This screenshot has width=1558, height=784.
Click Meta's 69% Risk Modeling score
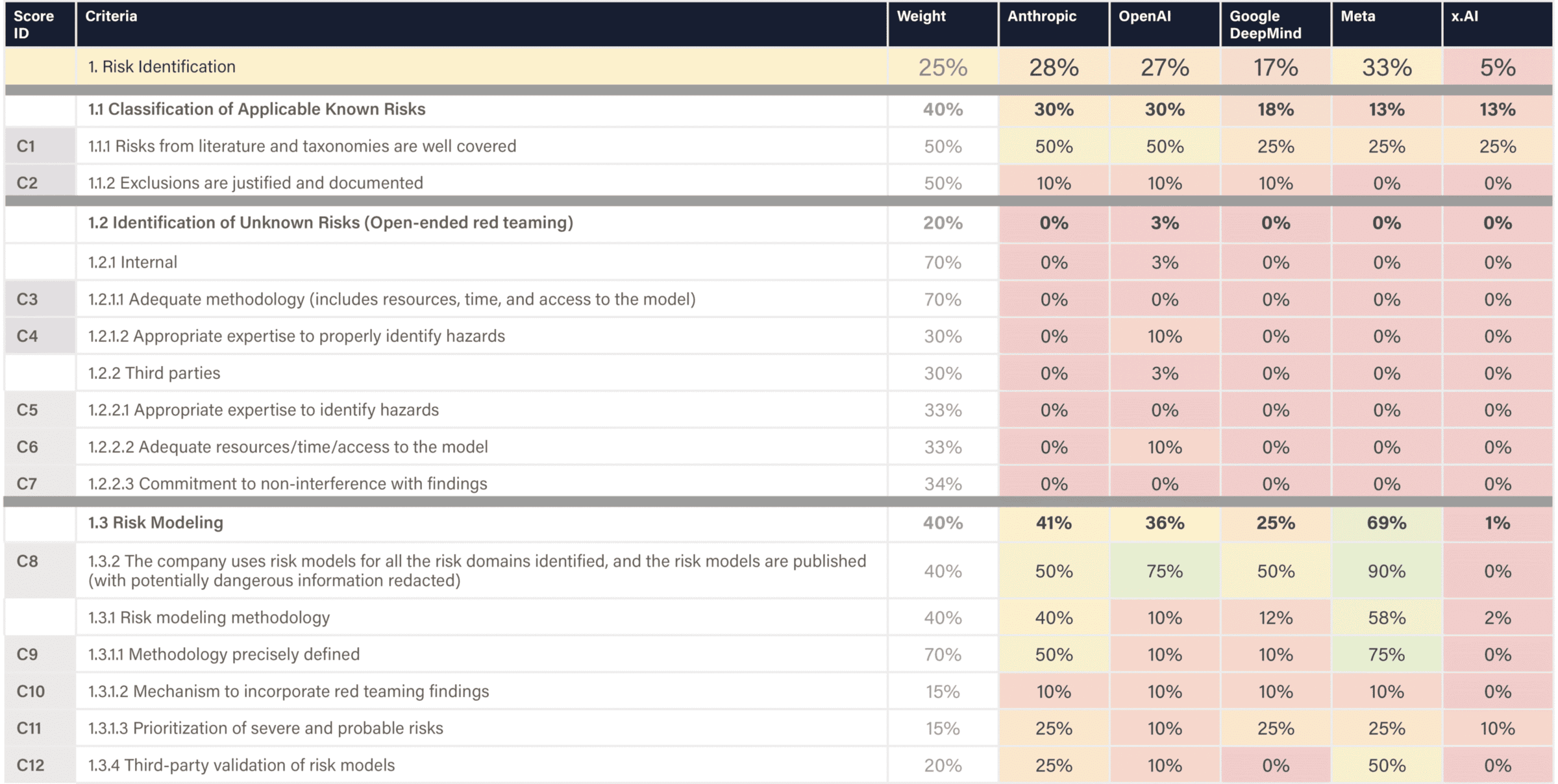[x=1386, y=523]
